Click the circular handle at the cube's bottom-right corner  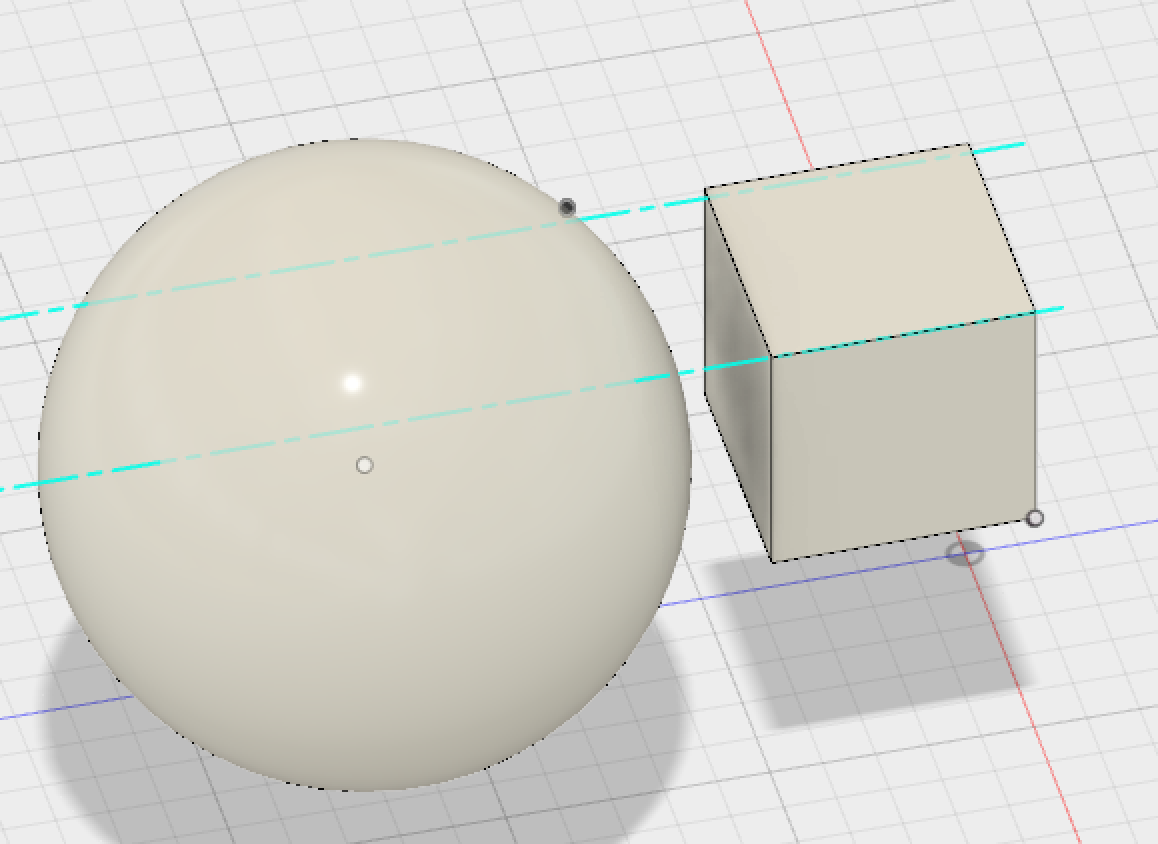[x=1035, y=518]
